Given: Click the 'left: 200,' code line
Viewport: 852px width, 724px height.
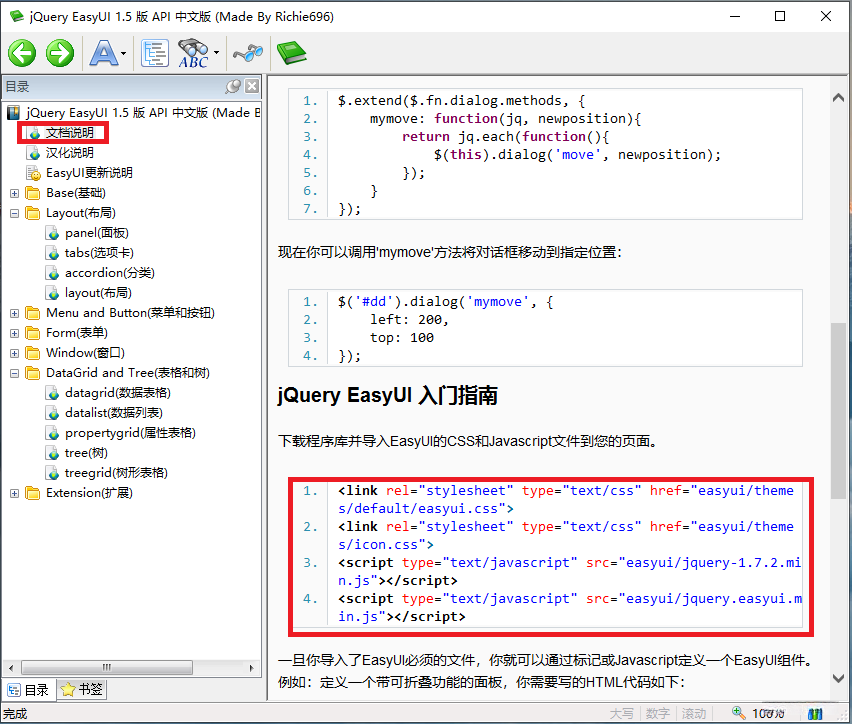Looking at the screenshot, I should point(409,320).
